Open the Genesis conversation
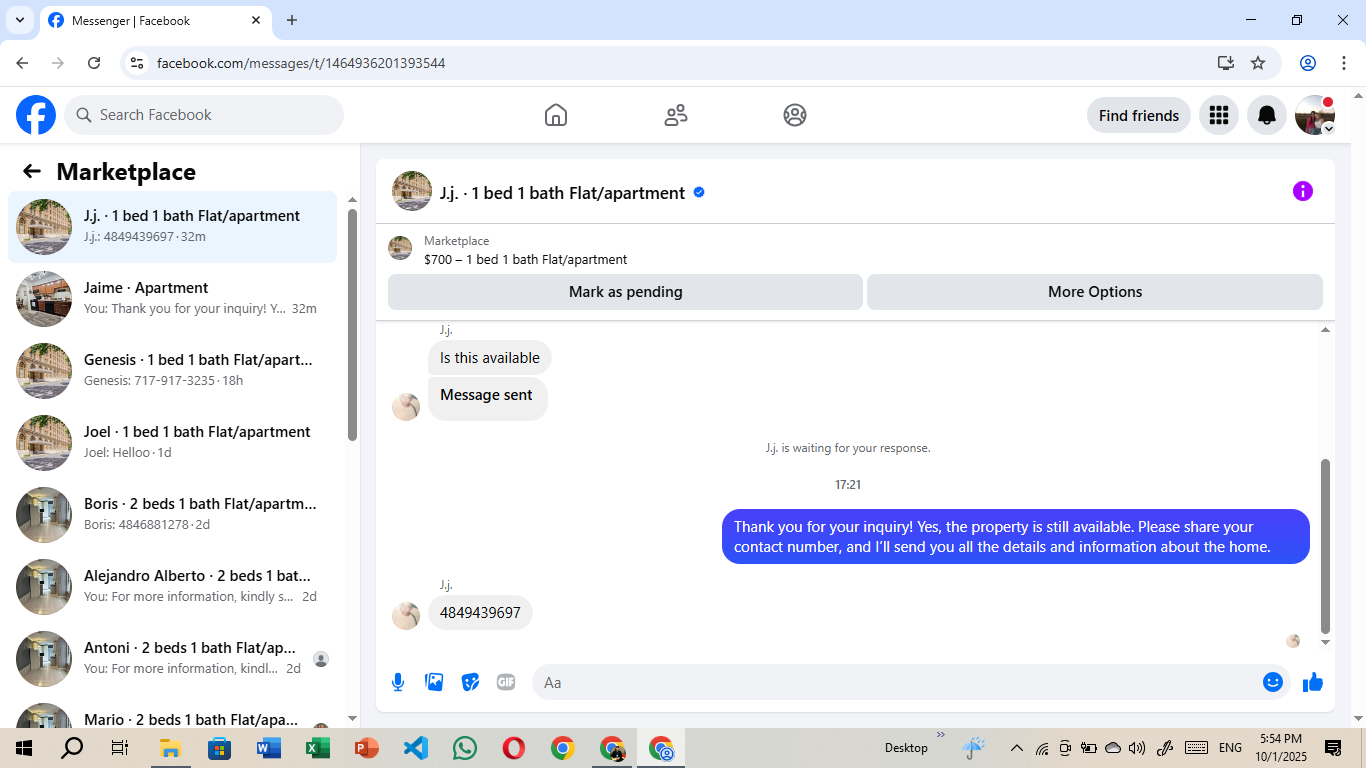Image resolution: width=1366 pixels, height=768 pixels. 172,371
